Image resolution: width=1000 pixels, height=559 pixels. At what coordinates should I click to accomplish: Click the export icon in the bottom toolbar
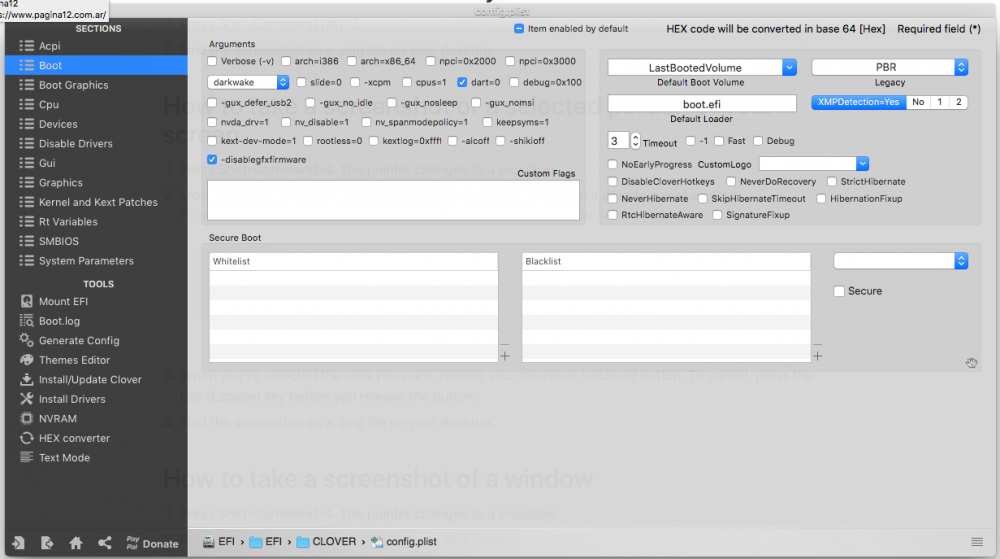47,543
